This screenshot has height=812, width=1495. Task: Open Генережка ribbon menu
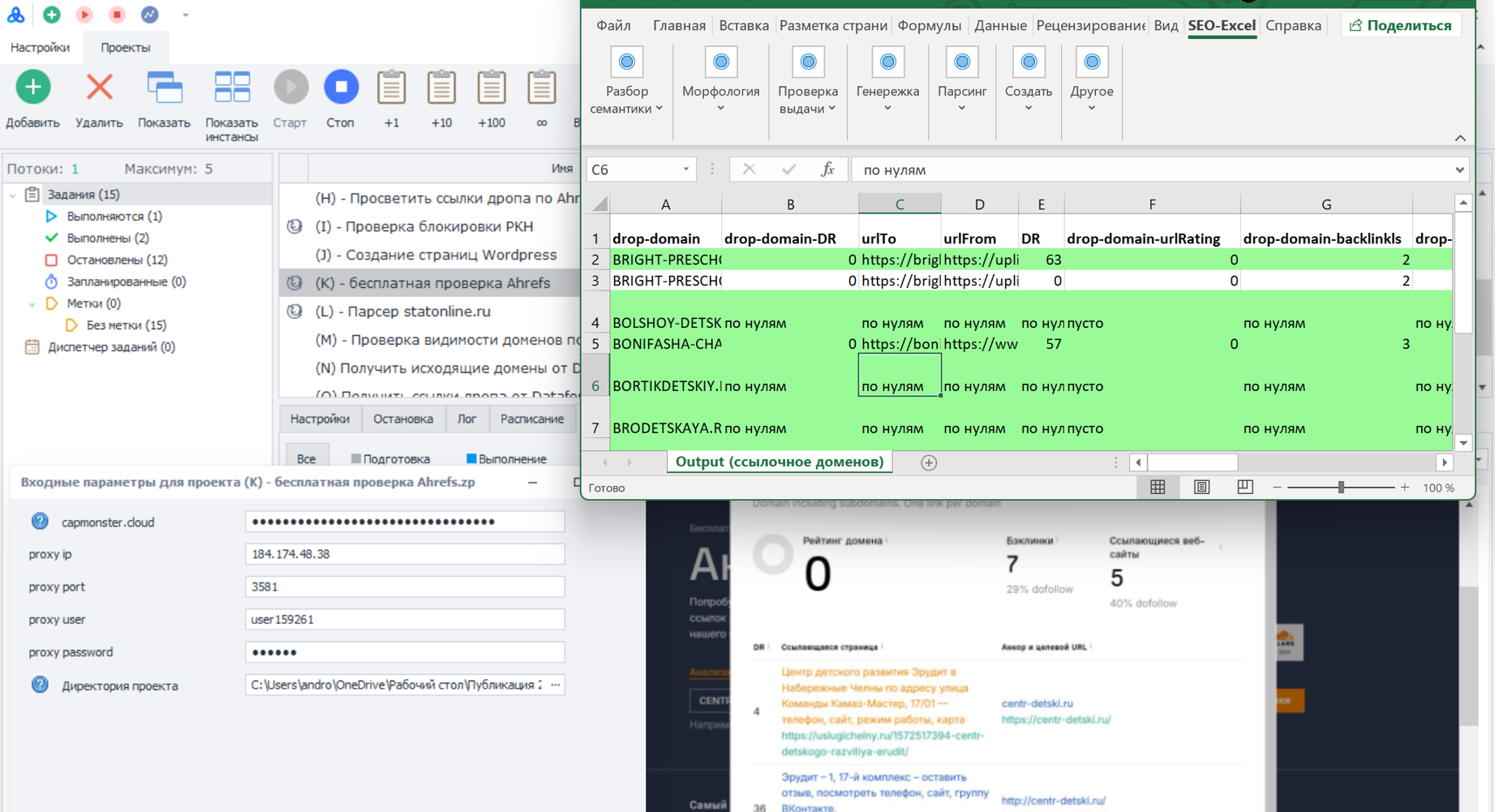pyautogui.click(x=887, y=81)
